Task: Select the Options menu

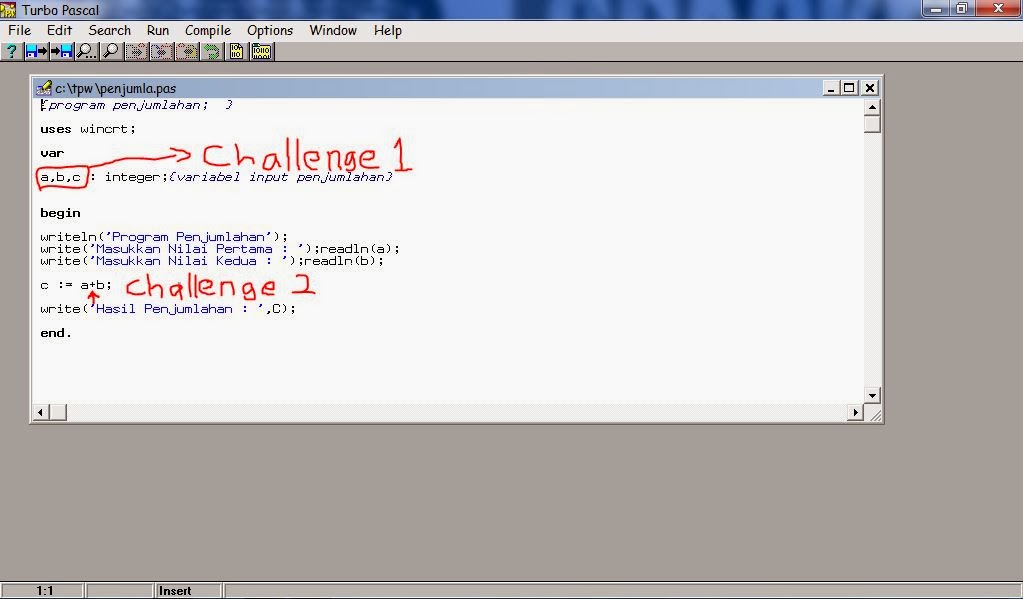Action: tap(269, 30)
